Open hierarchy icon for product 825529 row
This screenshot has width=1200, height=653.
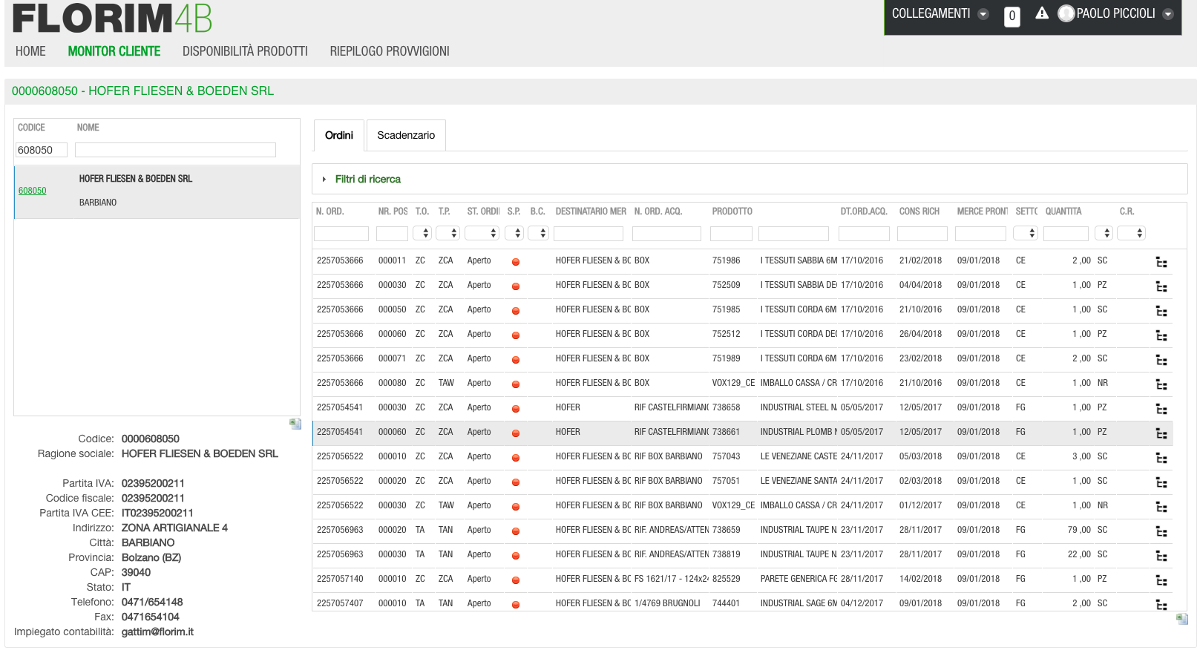(x=1161, y=580)
